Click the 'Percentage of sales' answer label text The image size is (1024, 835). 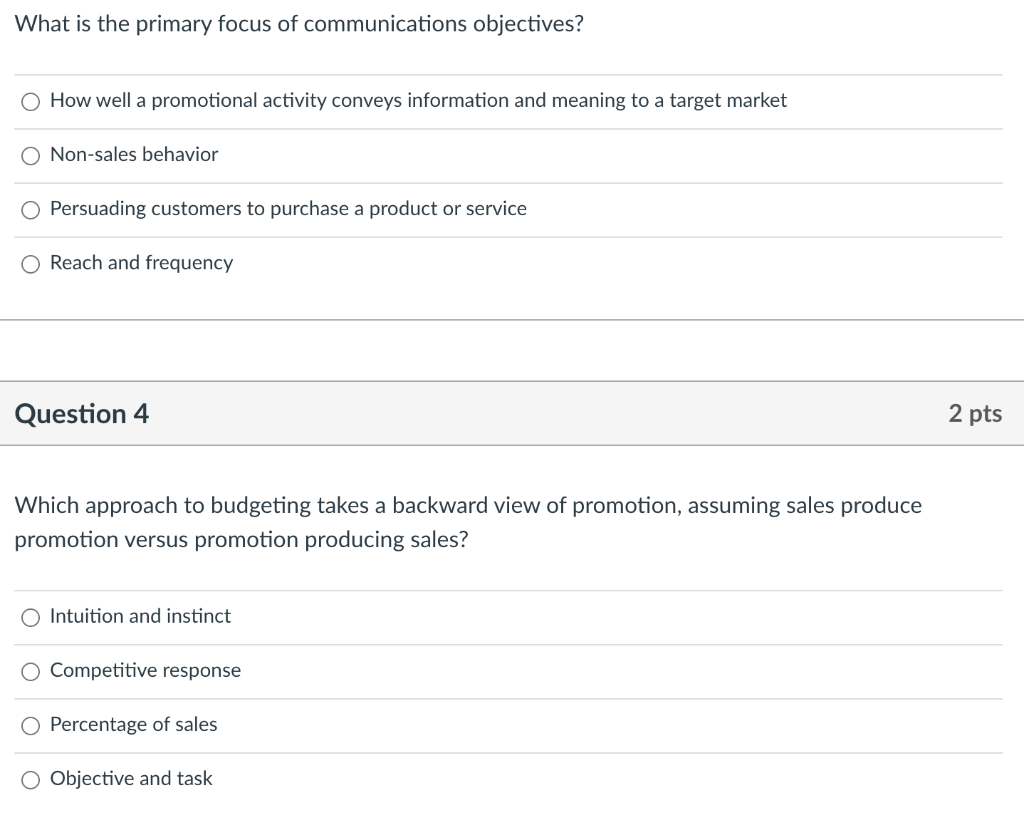[133, 724]
